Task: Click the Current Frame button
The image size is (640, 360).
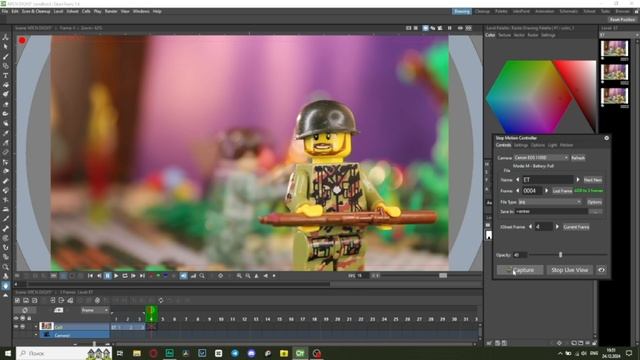Action: (x=576, y=227)
